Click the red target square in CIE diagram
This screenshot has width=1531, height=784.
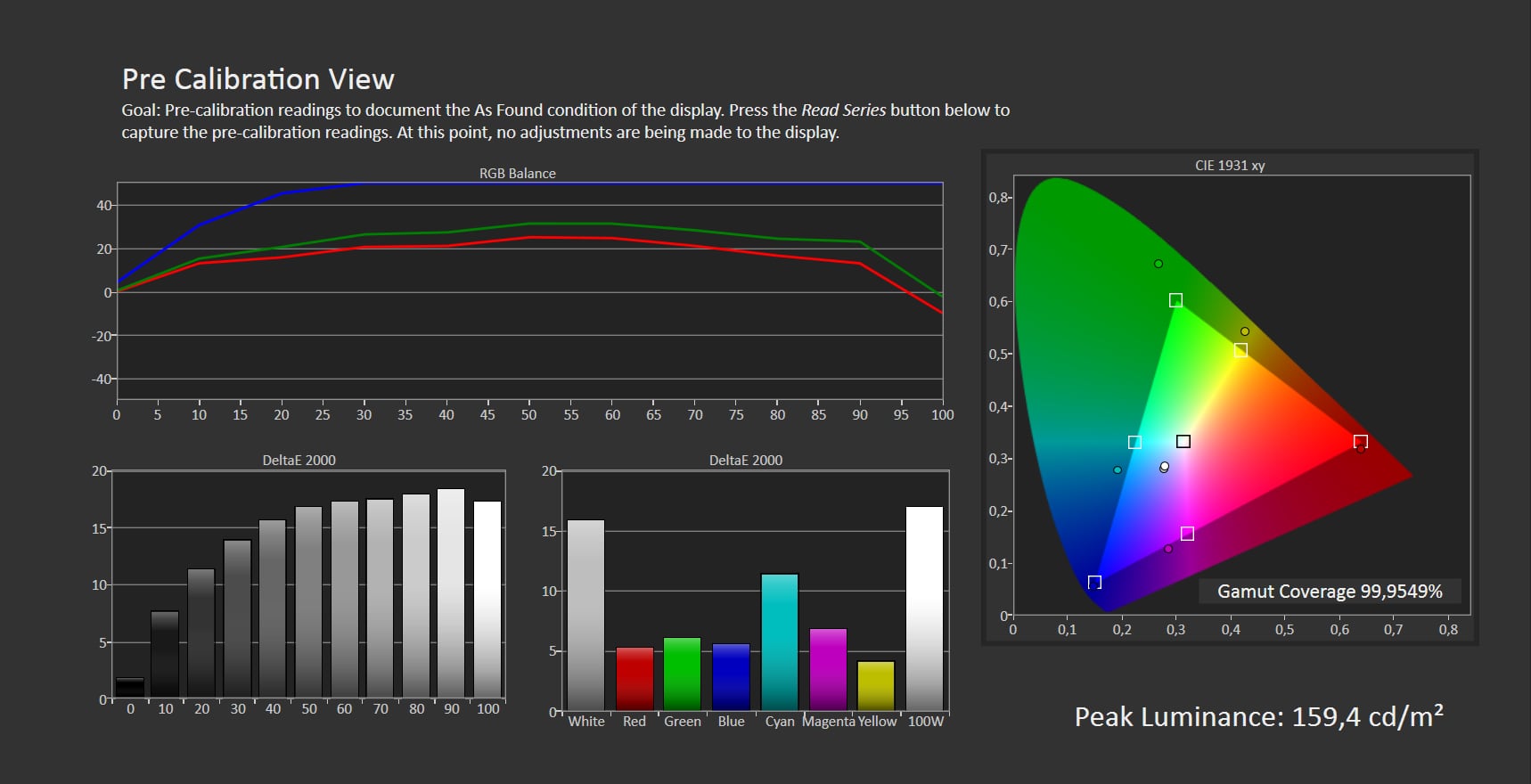tap(1360, 442)
